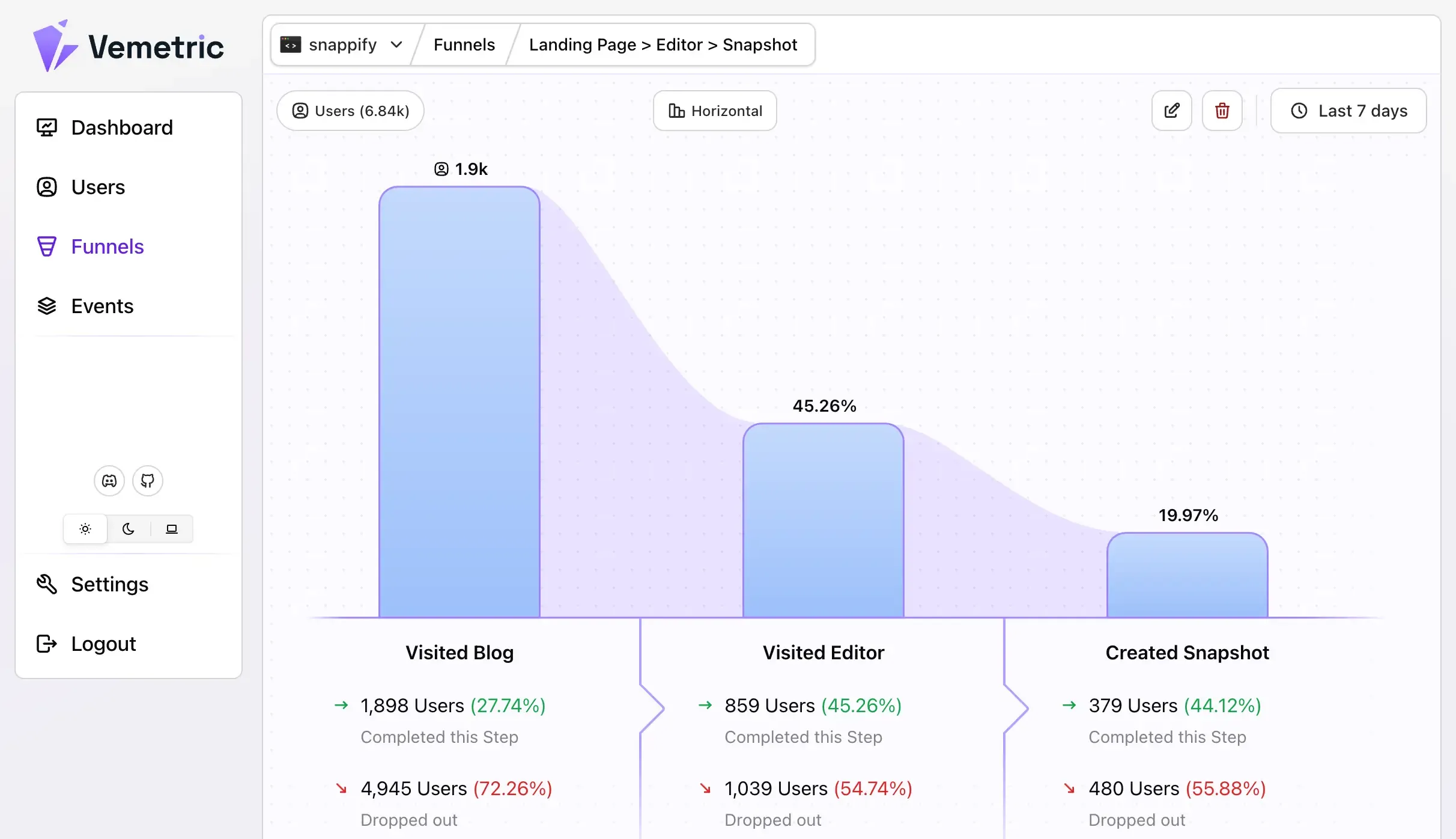Log out using the Logout item
The image size is (1456, 839).
(x=103, y=644)
